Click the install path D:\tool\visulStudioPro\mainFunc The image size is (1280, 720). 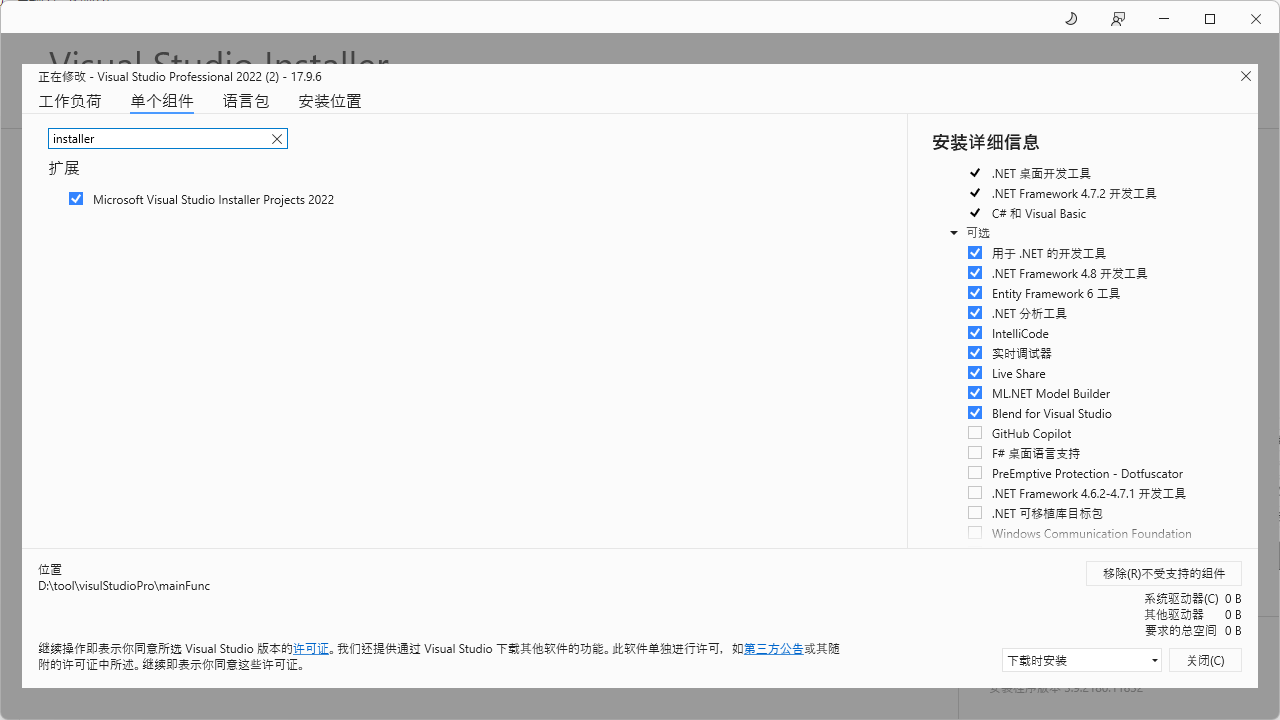[124, 586]
